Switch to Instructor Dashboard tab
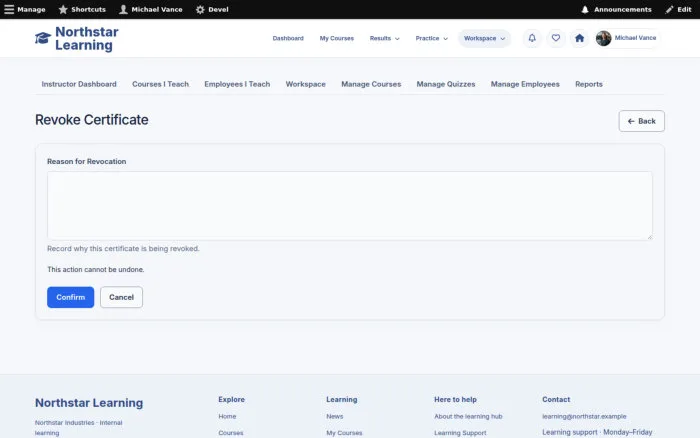 coord(79,84)
